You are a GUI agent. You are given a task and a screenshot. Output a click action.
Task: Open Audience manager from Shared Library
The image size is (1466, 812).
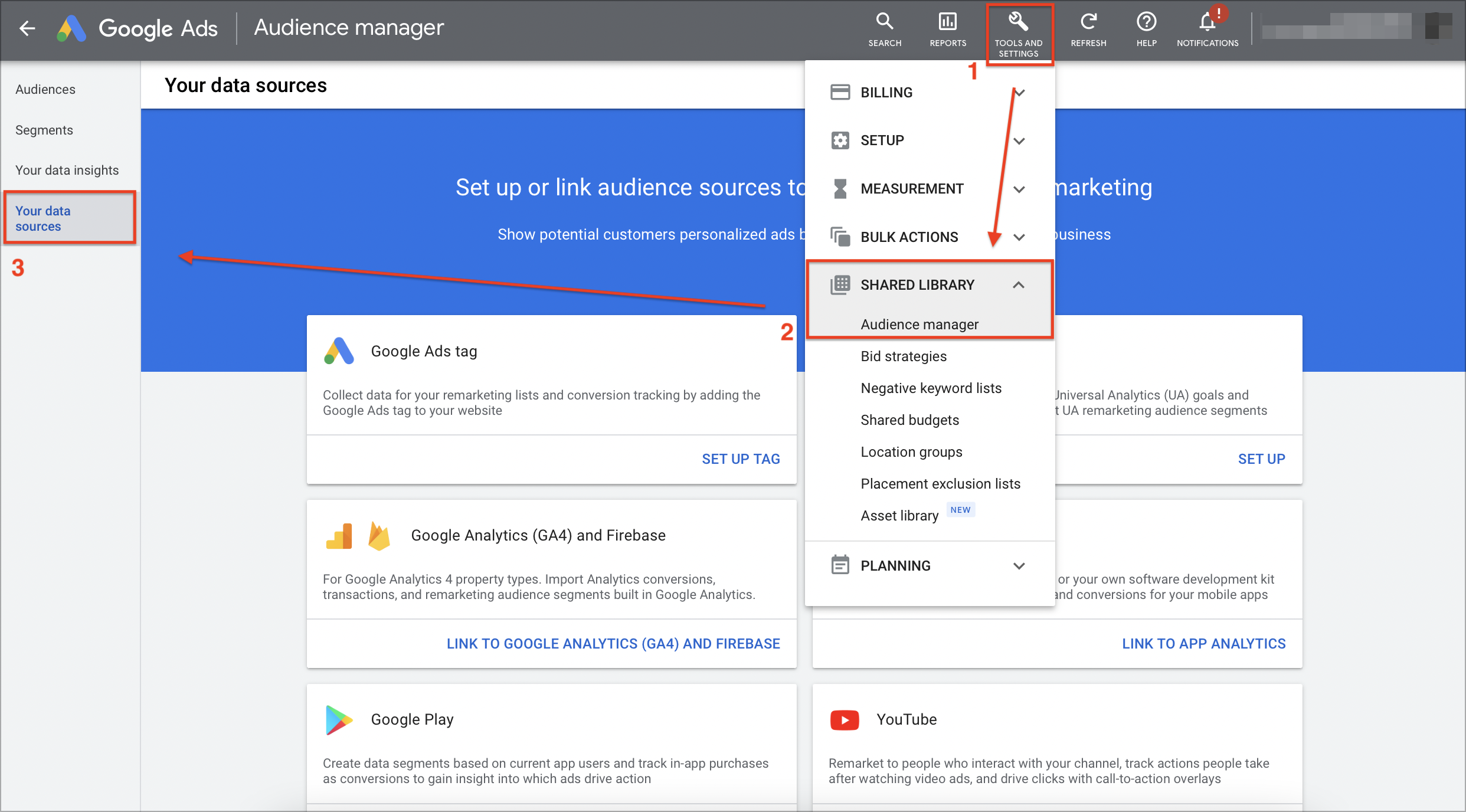(919, 325)
